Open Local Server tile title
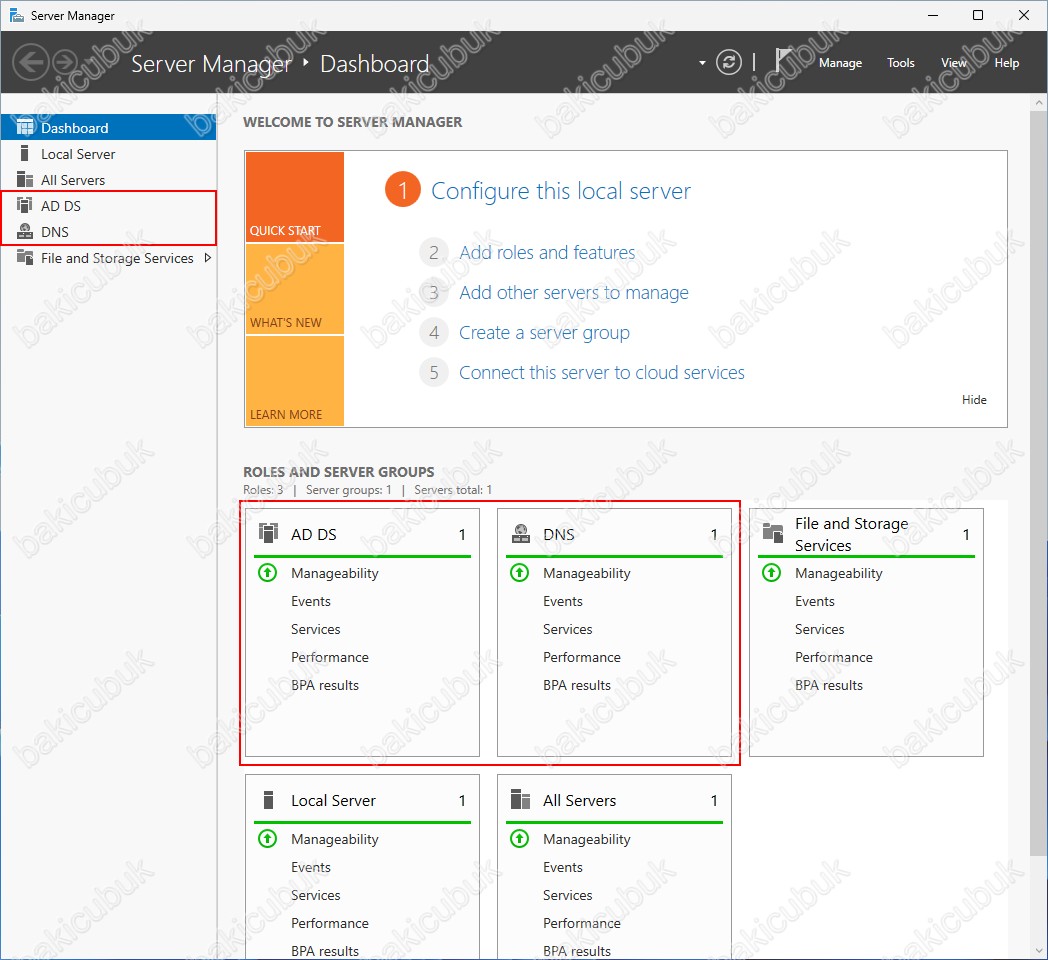 pos(334,800)
